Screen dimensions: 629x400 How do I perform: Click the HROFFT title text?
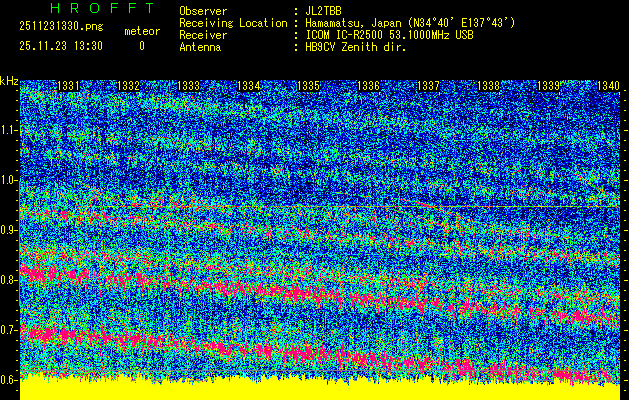pos(100,8)
